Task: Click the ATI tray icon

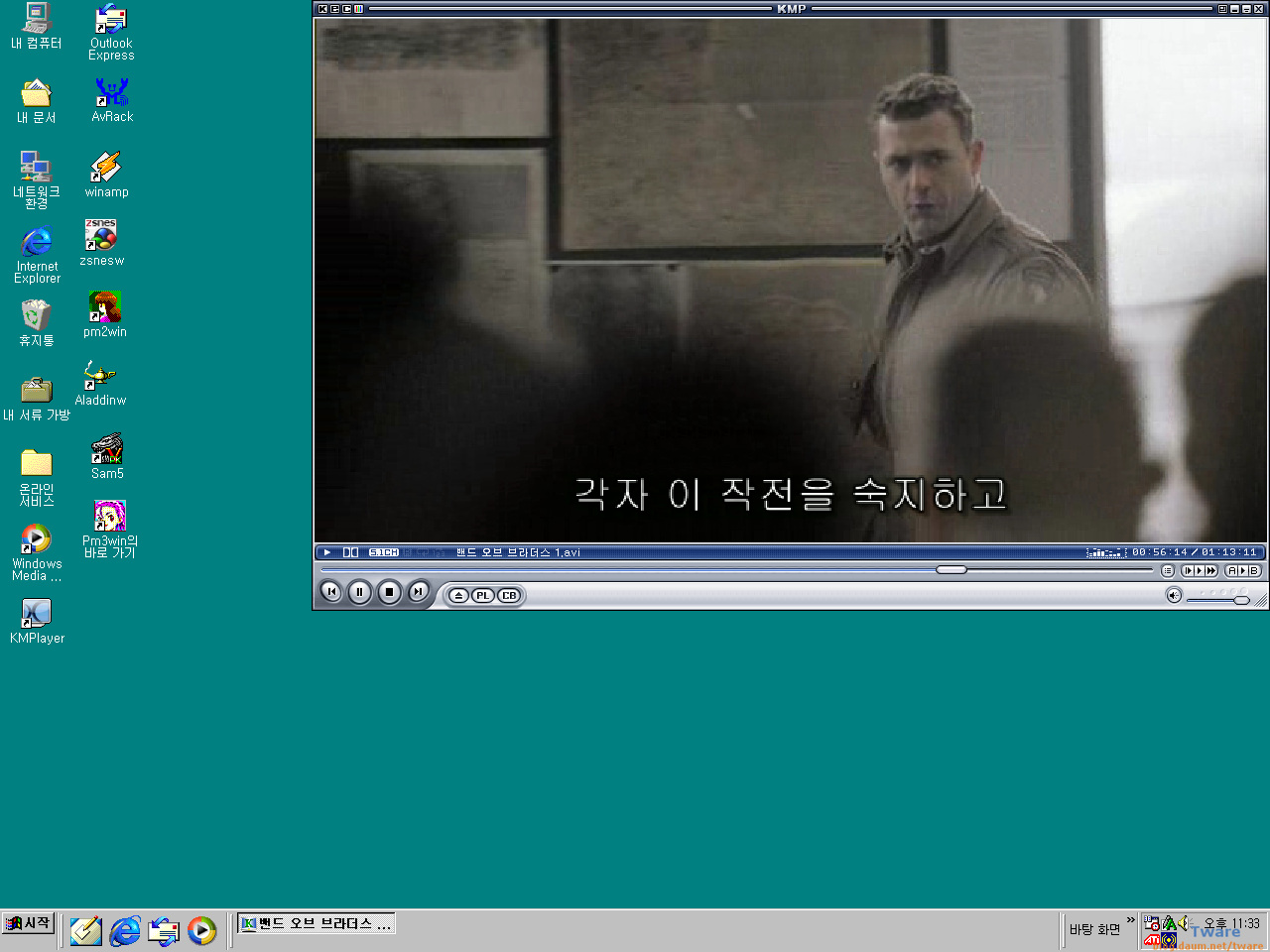Action: pyautogui.click(x=1152, y=940)
